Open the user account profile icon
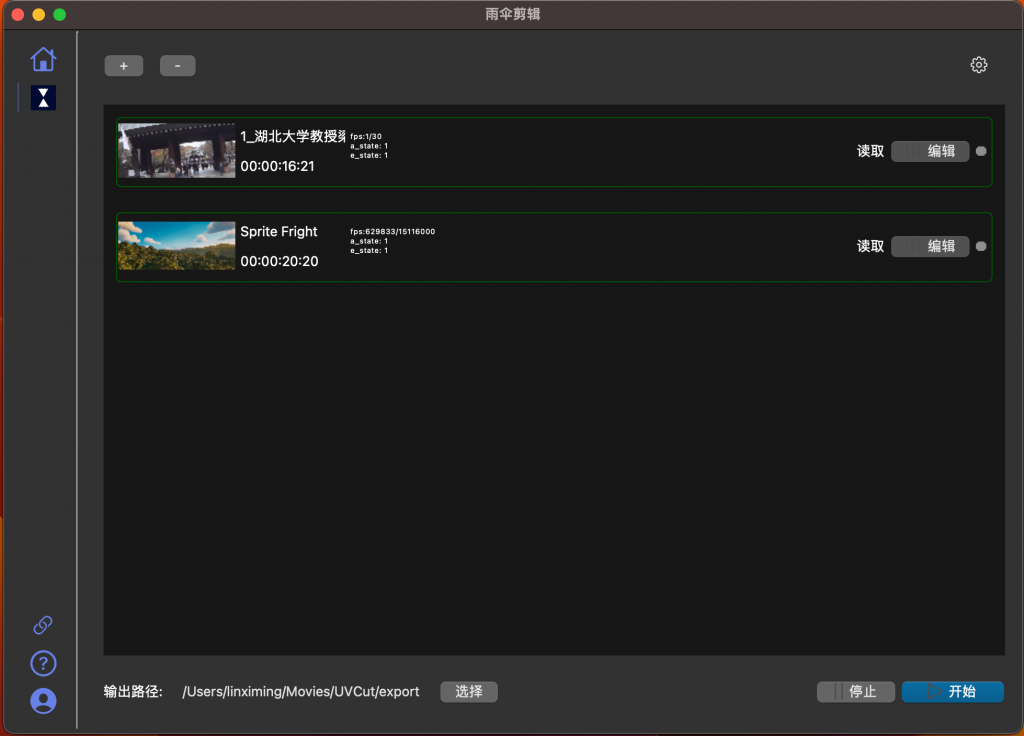This screenshot has width=1024, height=736. pos(43,701)
